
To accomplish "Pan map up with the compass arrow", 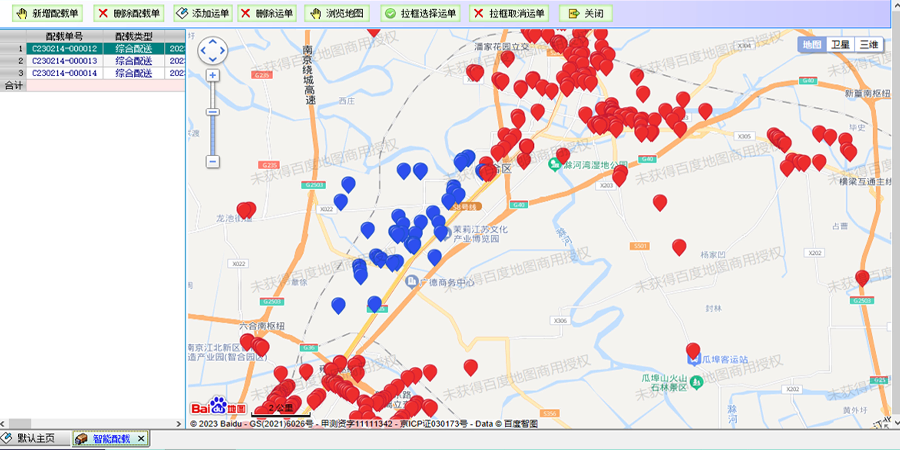I will pos(213,41).
